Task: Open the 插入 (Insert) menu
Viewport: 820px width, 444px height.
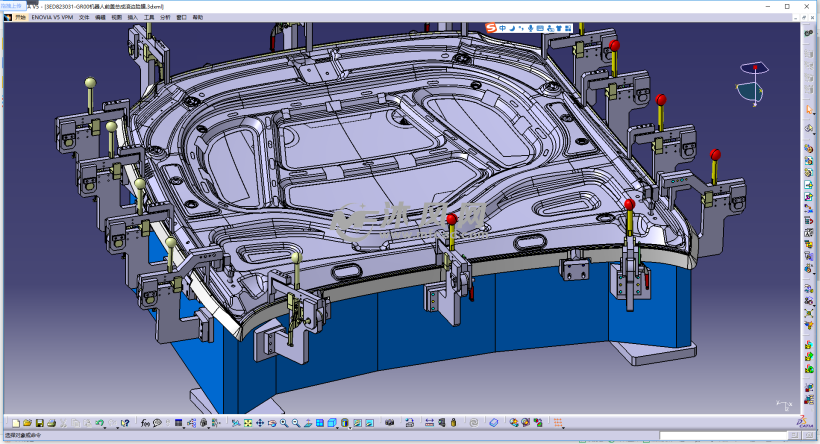Action: 133,17
